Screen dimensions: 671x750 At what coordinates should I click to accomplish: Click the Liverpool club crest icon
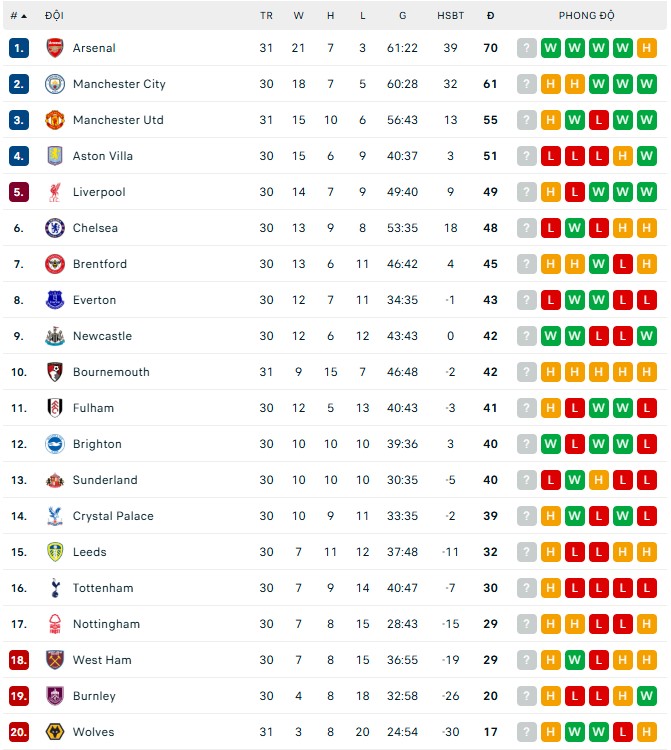click(55, 192)
